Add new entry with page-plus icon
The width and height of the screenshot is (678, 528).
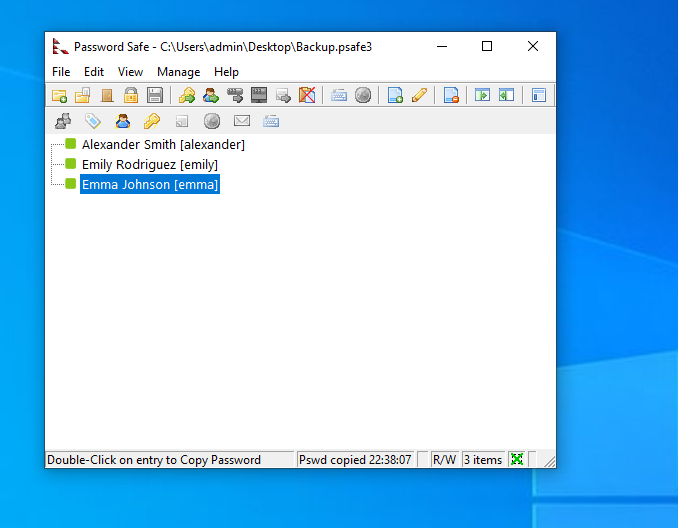(x=395, y=95)
